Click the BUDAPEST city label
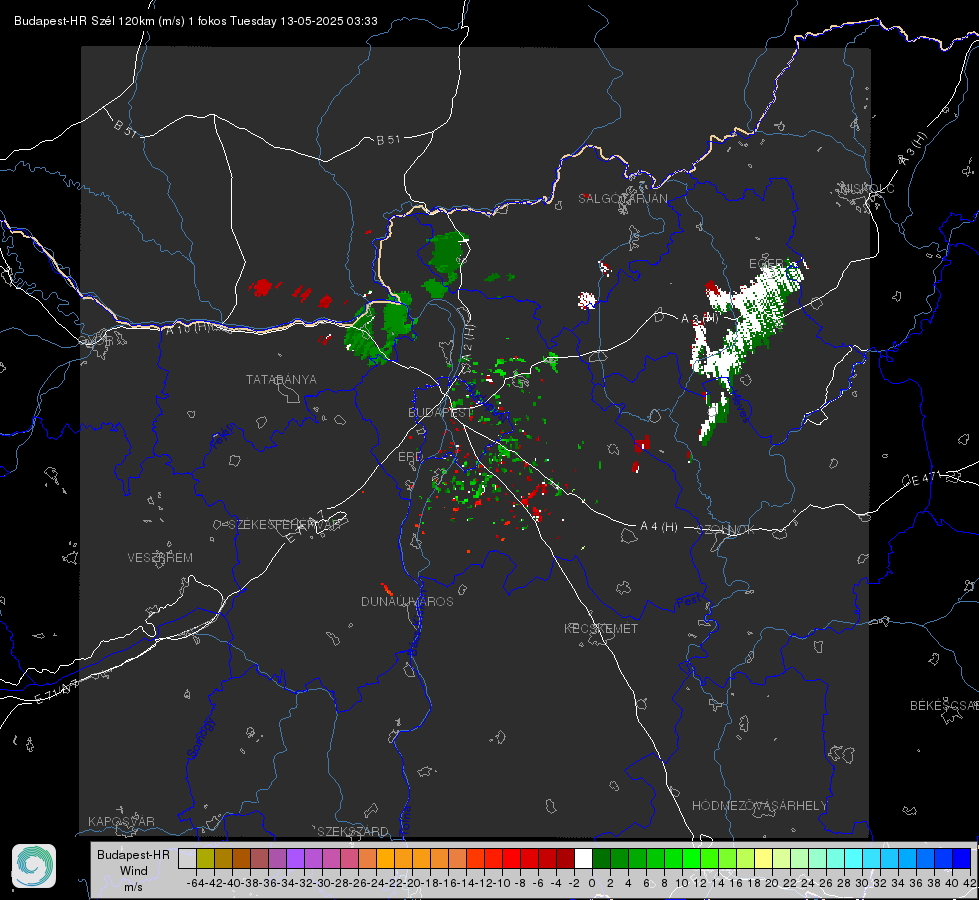 (441, 413)
